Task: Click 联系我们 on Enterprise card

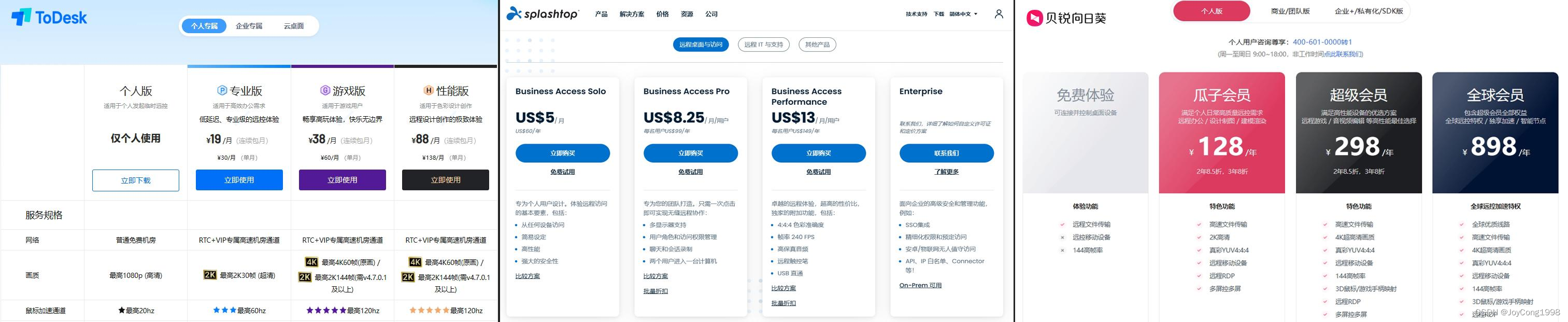Action: 947,153
